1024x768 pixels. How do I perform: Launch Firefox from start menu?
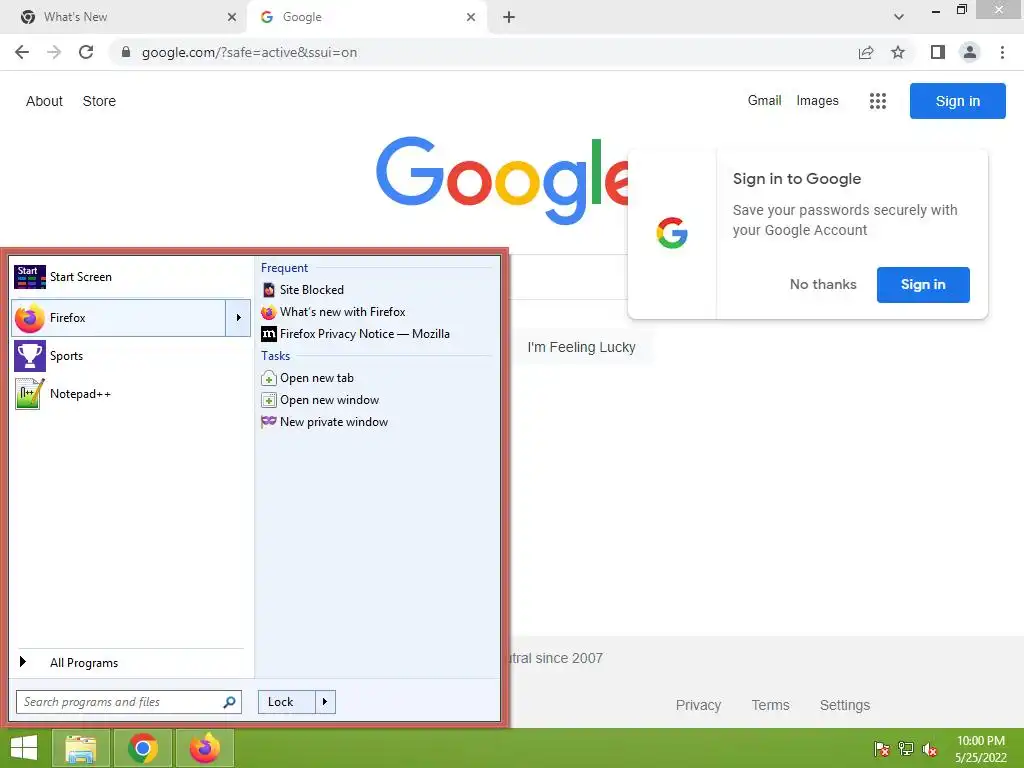[x=118, y=318]
